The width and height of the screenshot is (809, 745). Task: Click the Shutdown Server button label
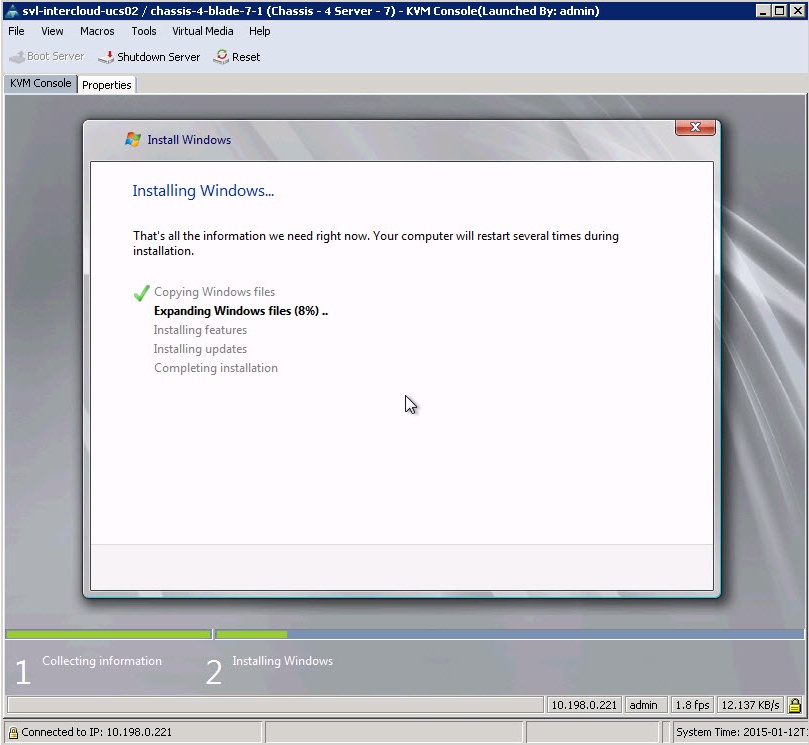pyautogui.click(x=158, y=57)
